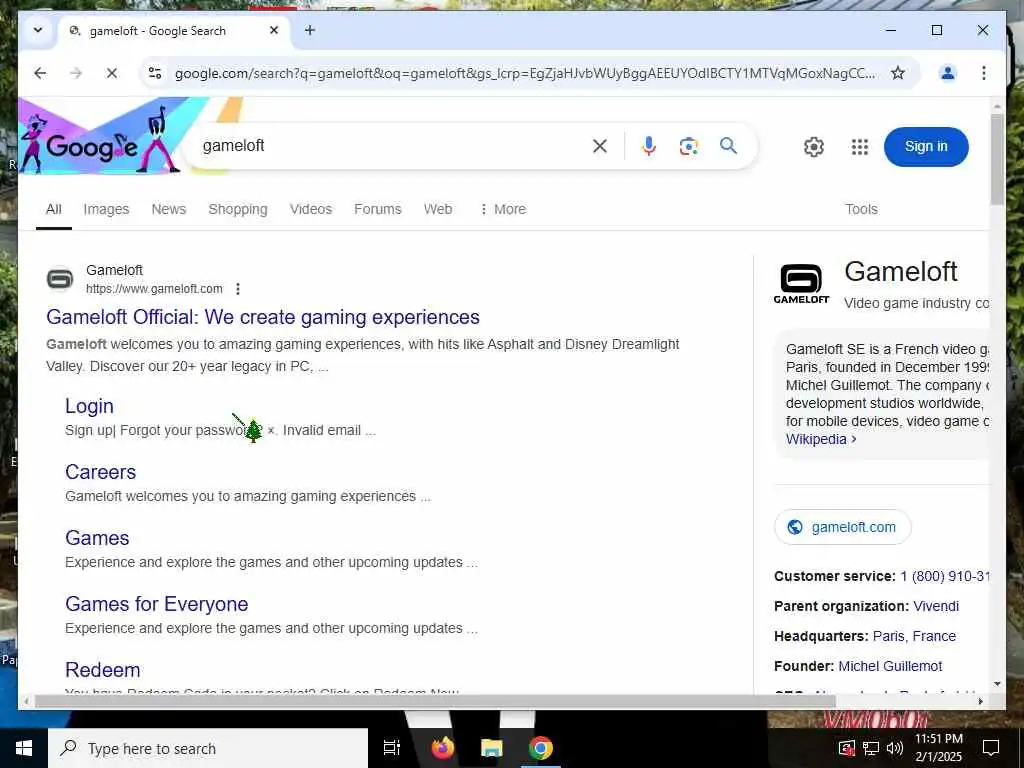Open Google quick settings gear
The width and height of the screenshot is (1024, 768).
(x=814, y=147)
